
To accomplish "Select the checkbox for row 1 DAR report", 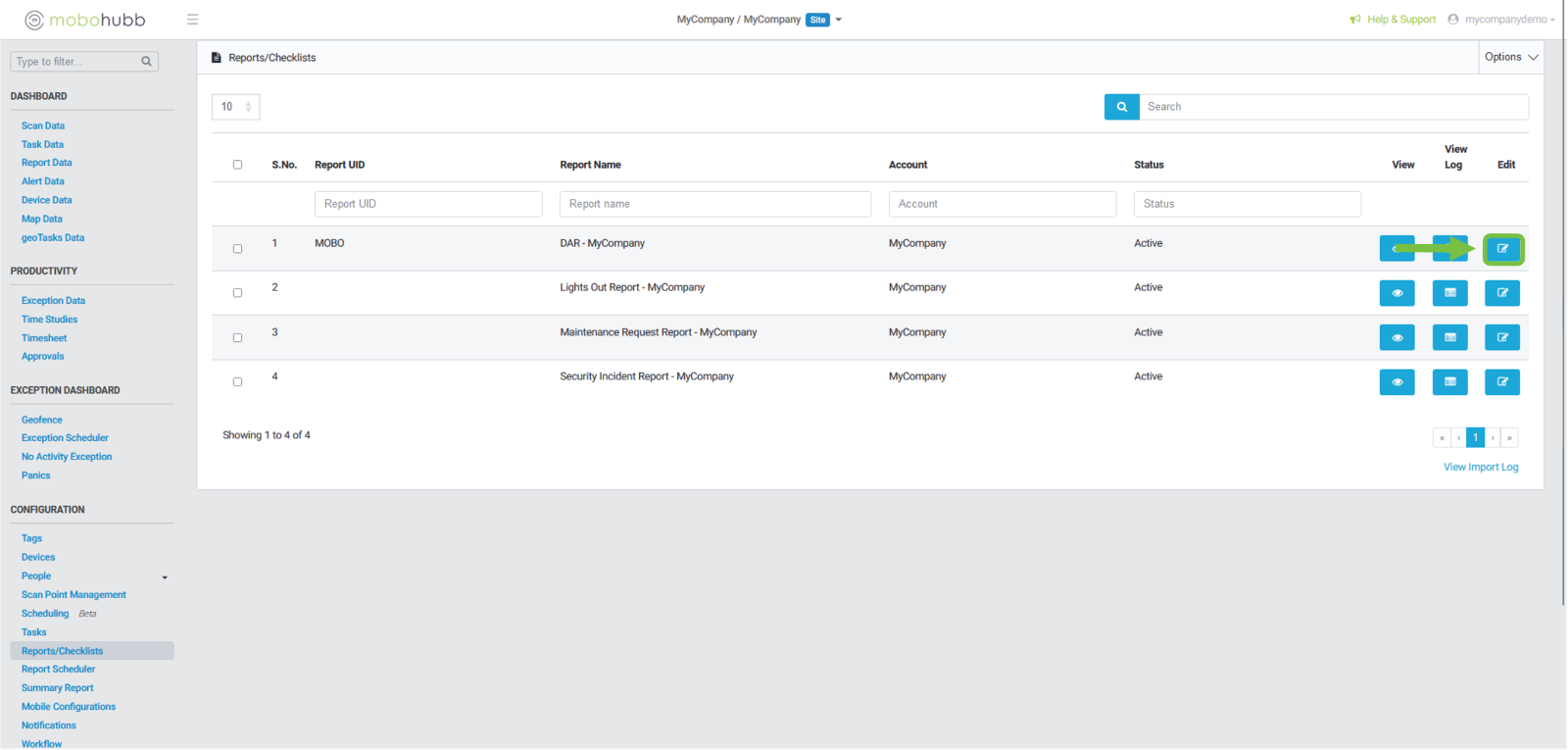I will coord(237,249).
